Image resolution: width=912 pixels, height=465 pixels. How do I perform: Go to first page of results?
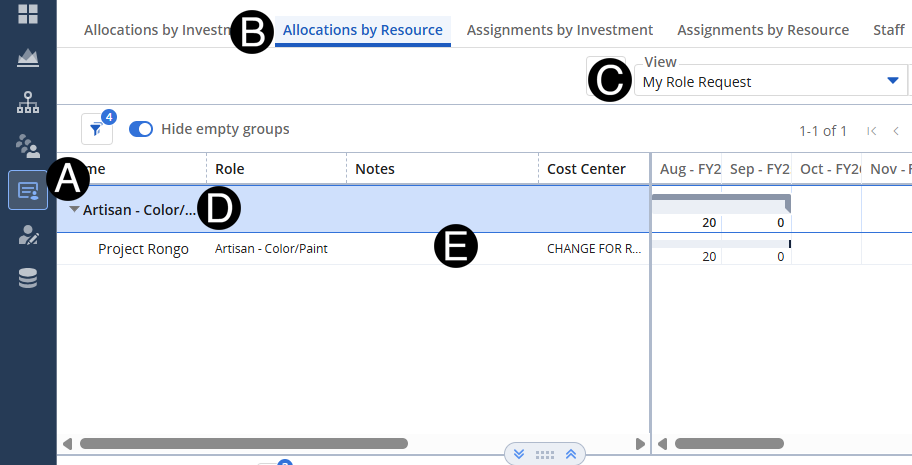pos(872,131)
